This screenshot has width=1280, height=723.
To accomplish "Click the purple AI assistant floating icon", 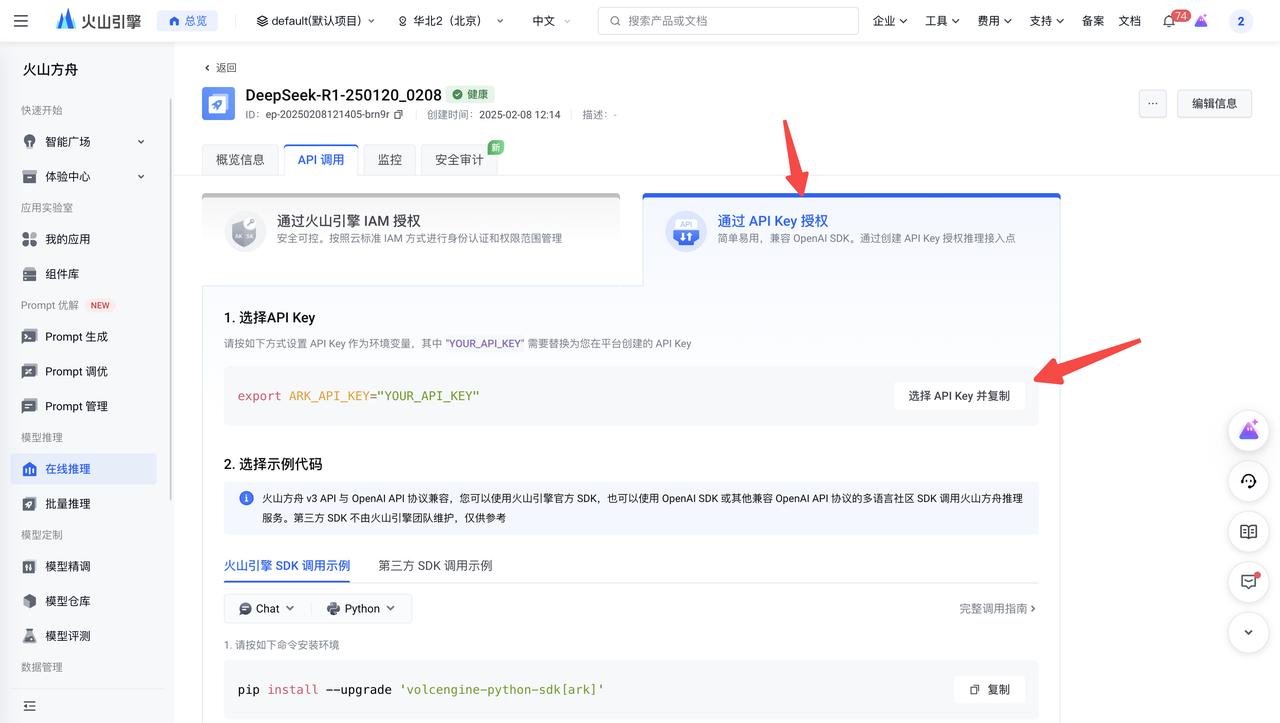I will (x=1248, y=431).
